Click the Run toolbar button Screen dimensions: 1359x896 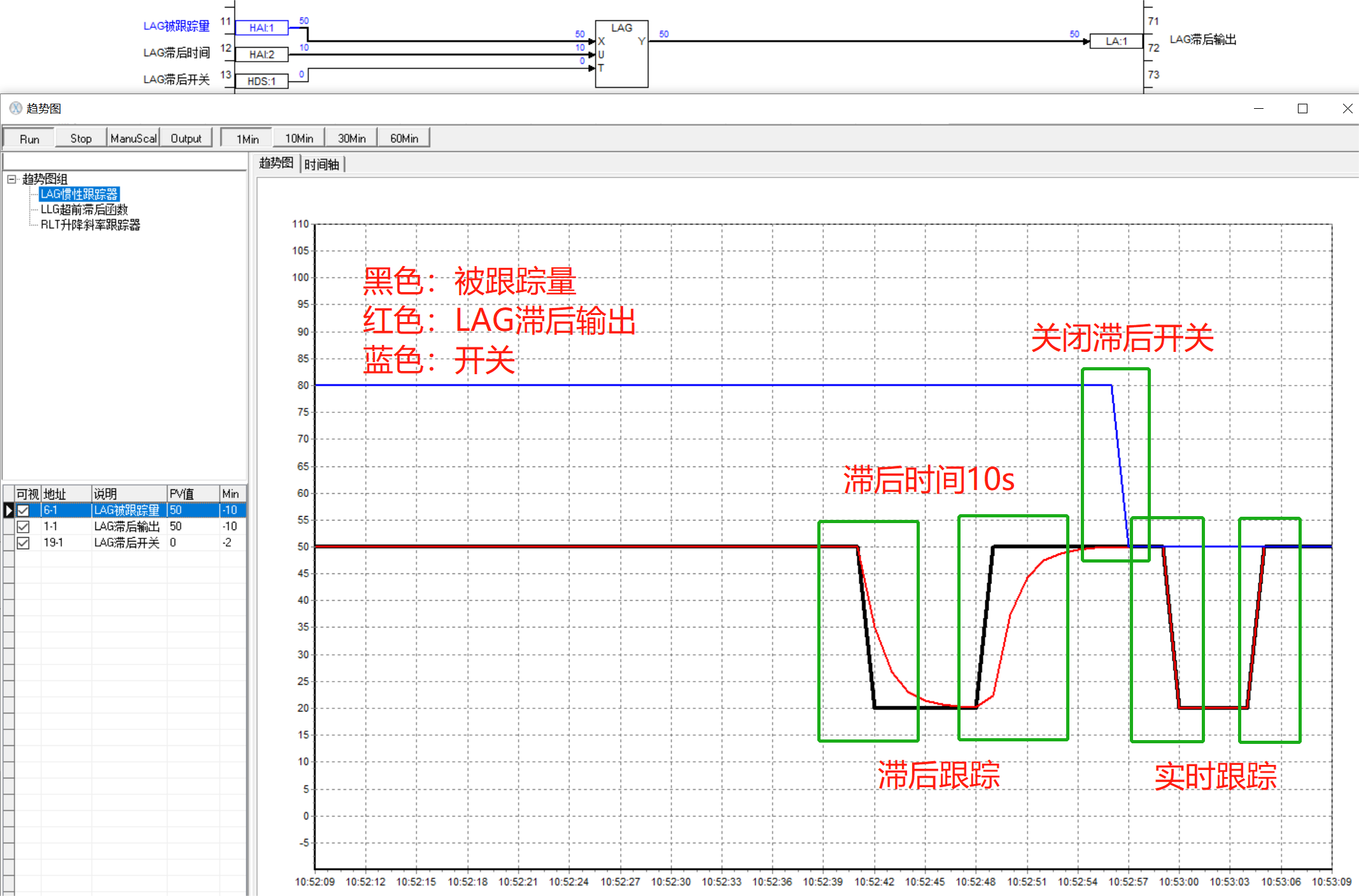point(29,139)
